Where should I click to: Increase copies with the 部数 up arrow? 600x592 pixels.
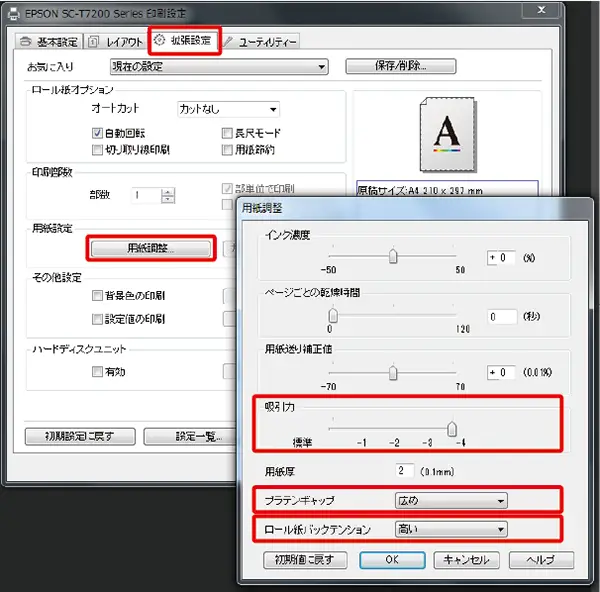click(168, 192)
